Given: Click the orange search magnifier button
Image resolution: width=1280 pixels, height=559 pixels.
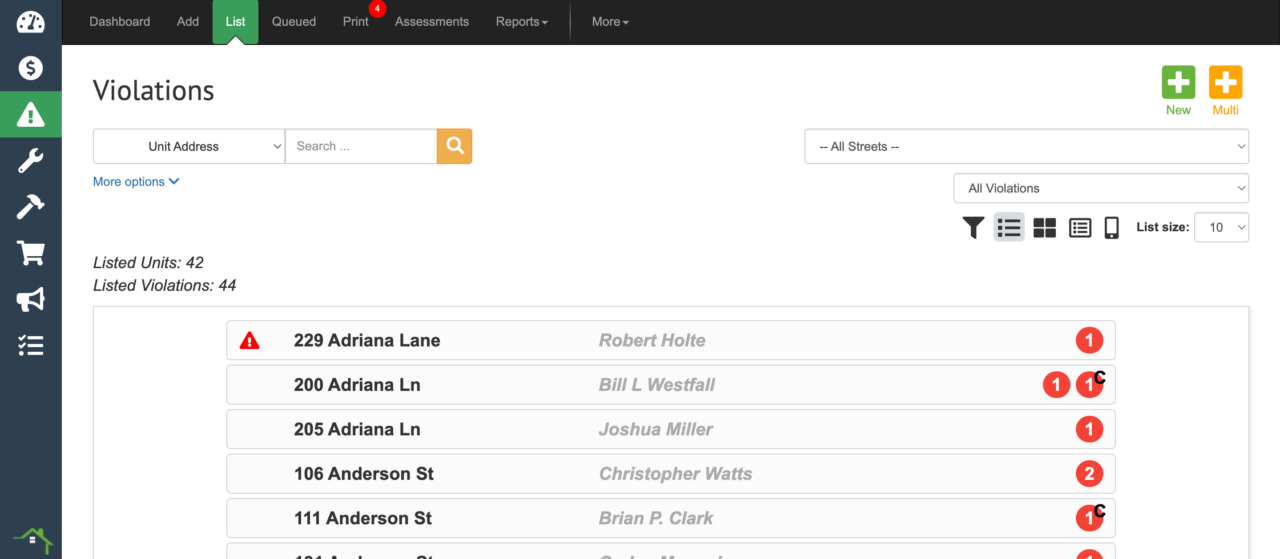Looking at the screenshot, I should 454,146.
